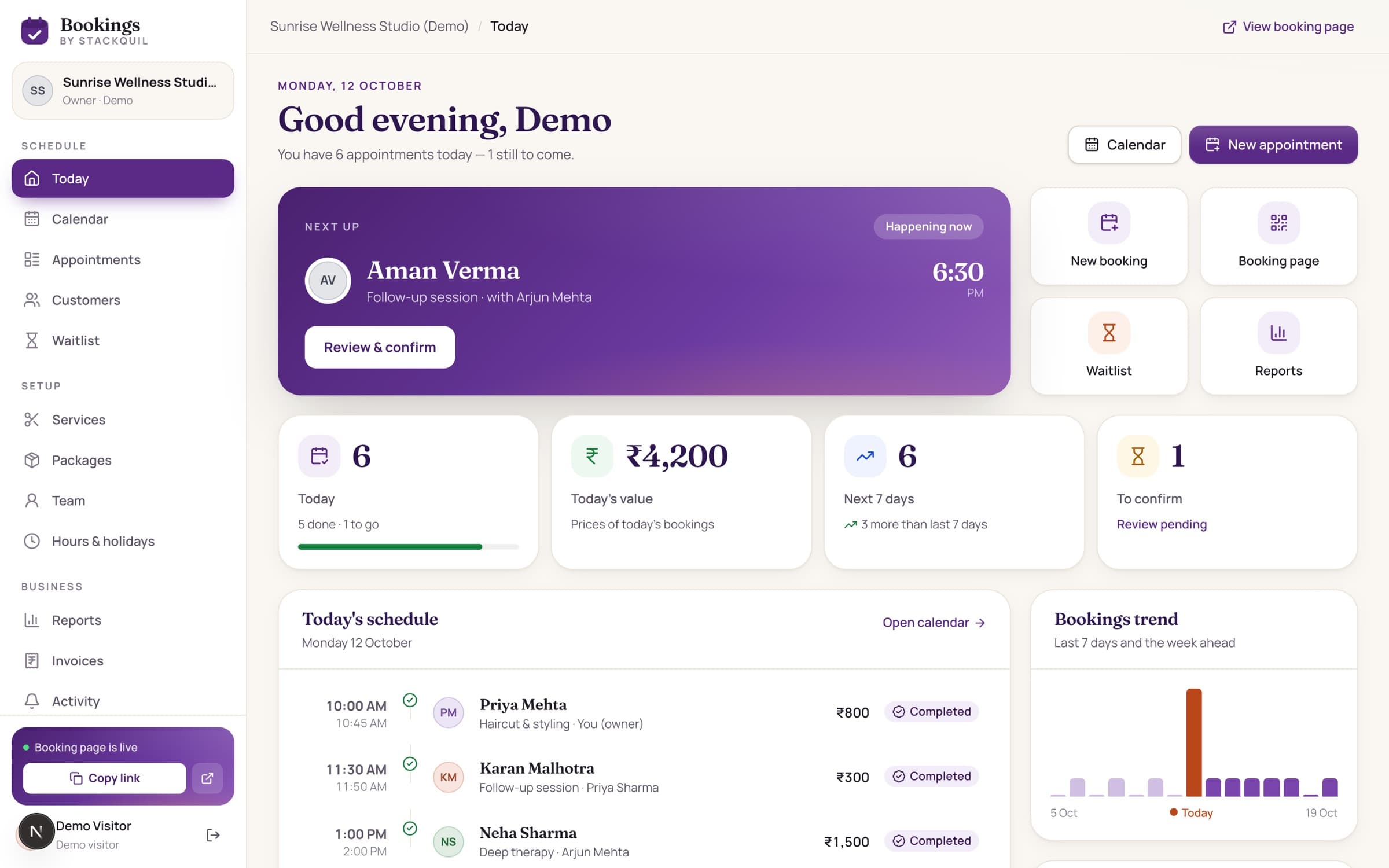Open the Waitlist hourglass tile
The width and height of the screenshot is (1389, 868).
1109,346
